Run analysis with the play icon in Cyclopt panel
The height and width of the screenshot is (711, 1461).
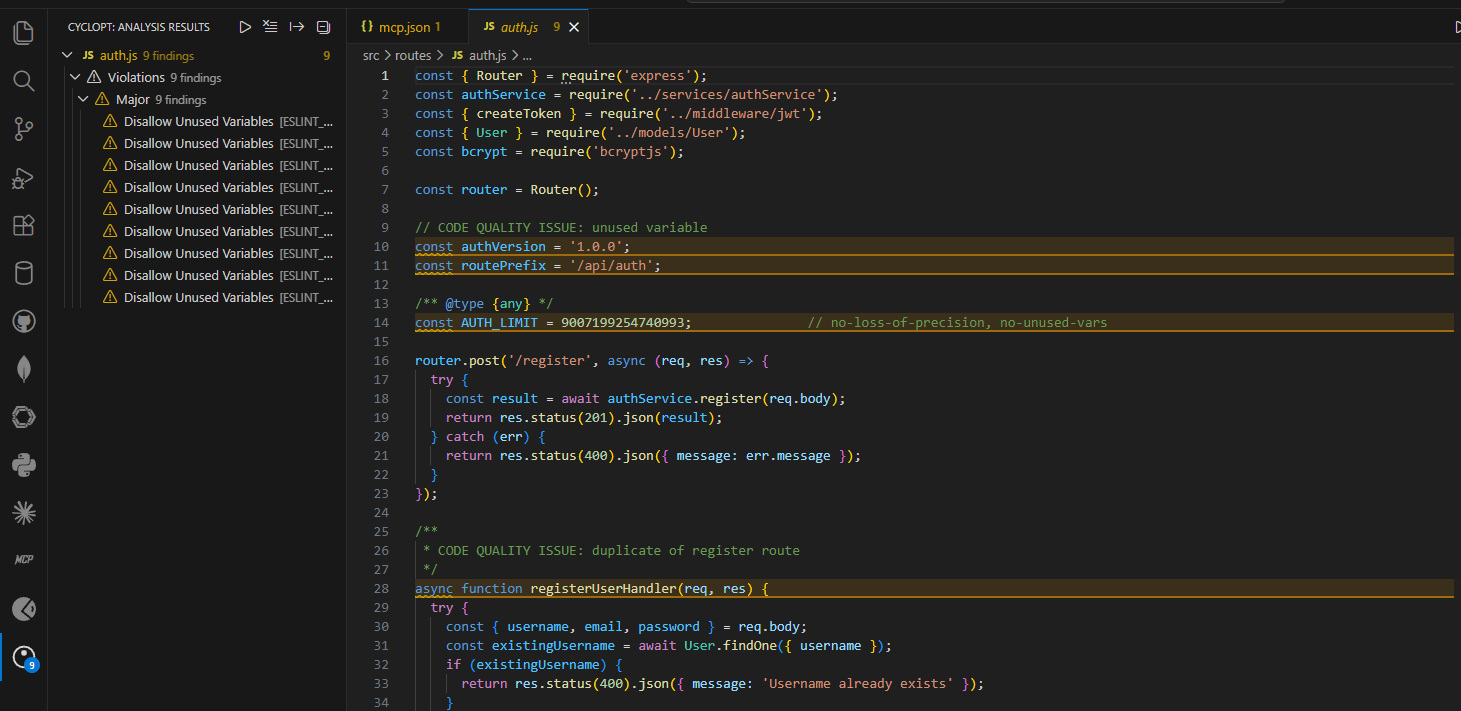click(x=245, y=27)
